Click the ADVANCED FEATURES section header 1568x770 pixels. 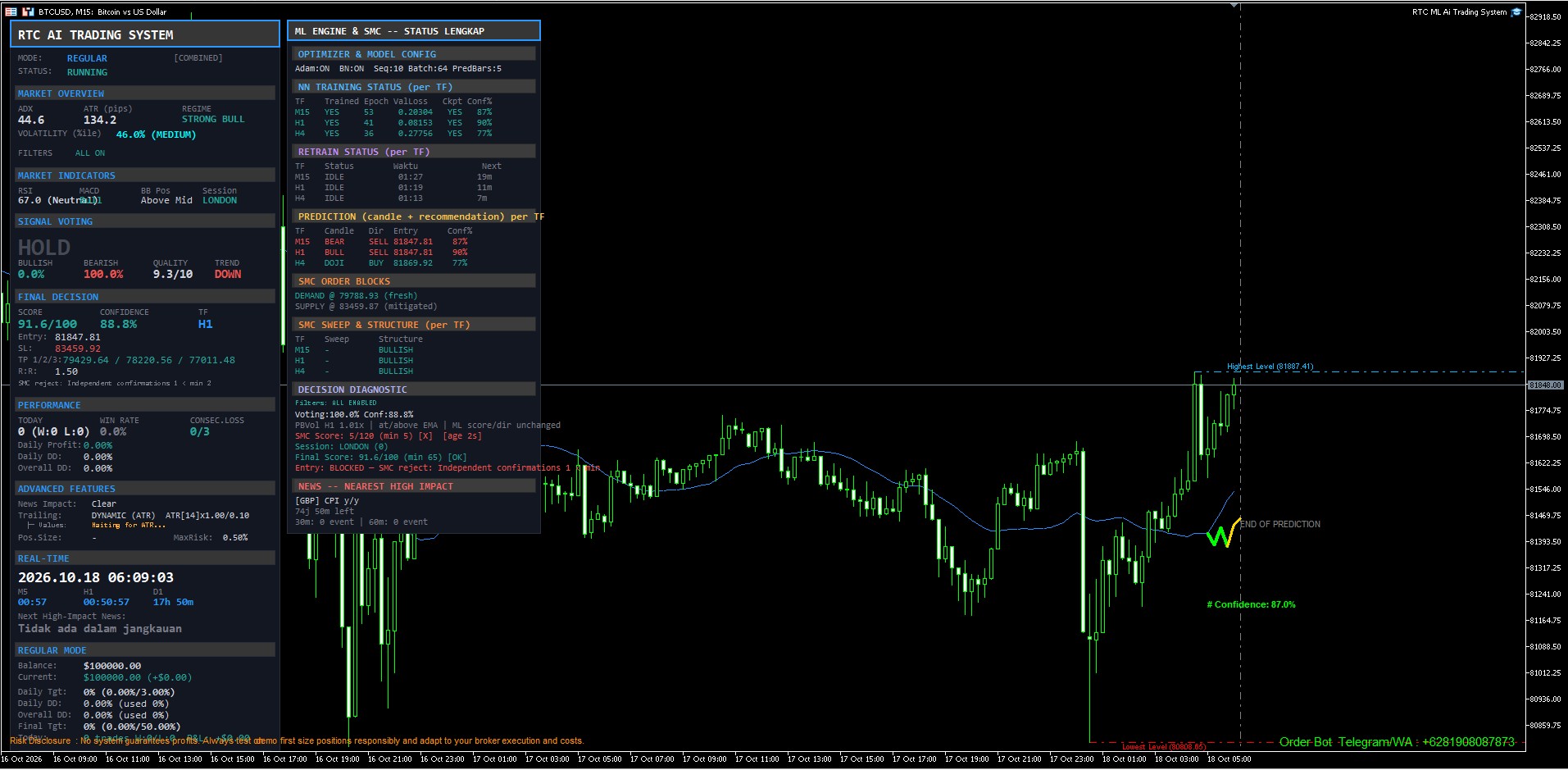[x=145, y=489]
